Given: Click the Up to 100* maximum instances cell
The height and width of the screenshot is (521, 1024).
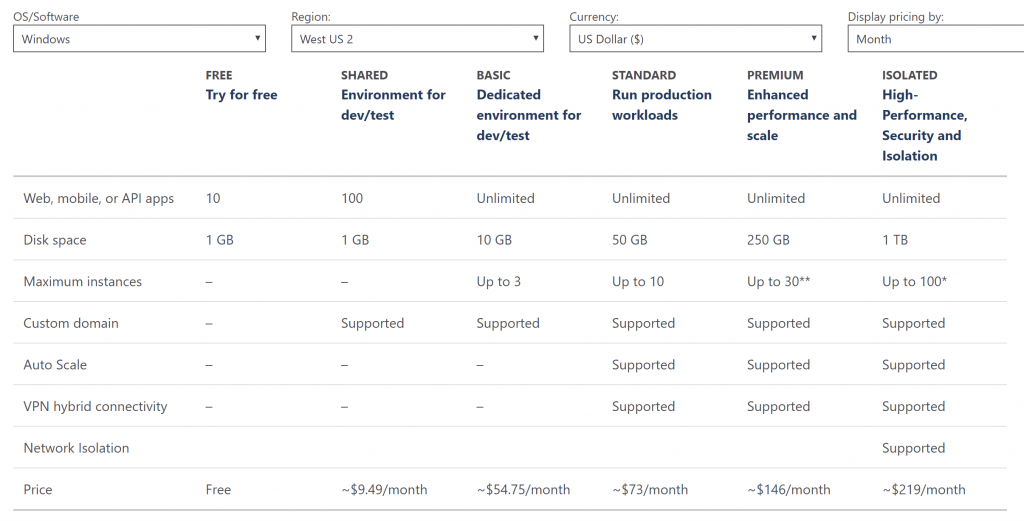Looking at the screenshot, I should click(914, 282).
